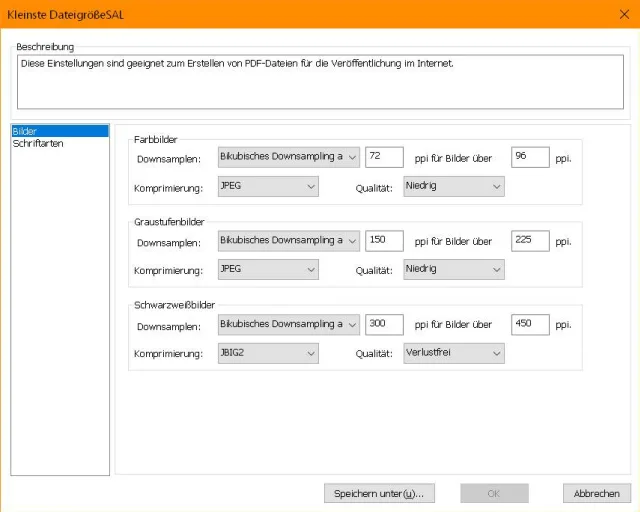Click the Farbbilder 96 ppi threshold field

(x=530, y=157)
